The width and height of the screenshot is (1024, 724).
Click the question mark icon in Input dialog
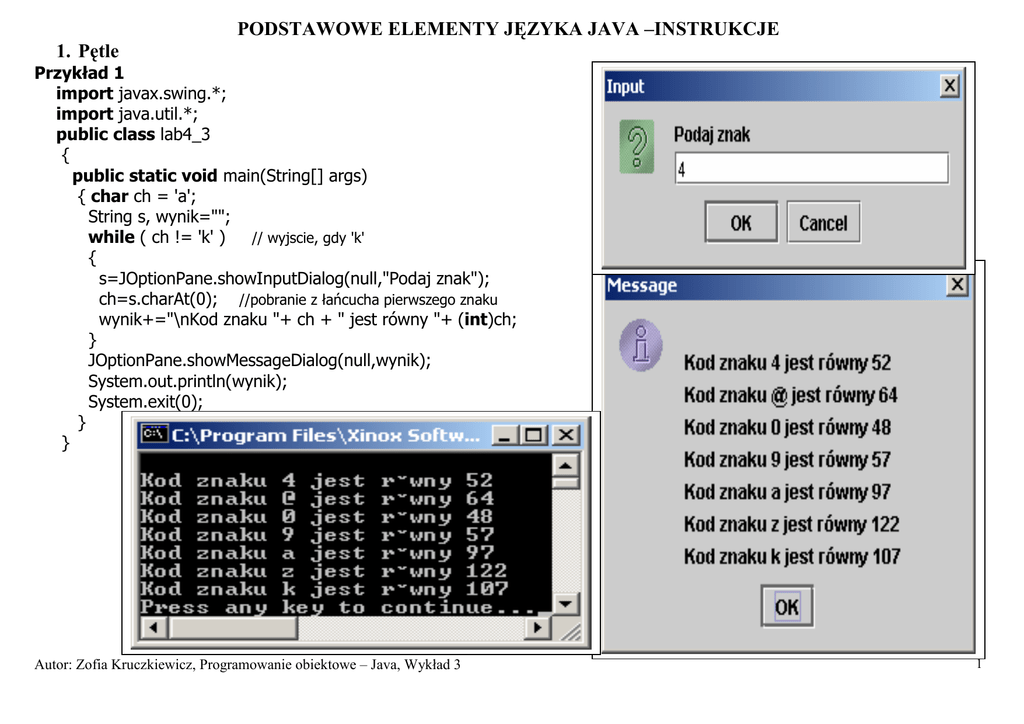pyautogui.click(x=636, y=147)
